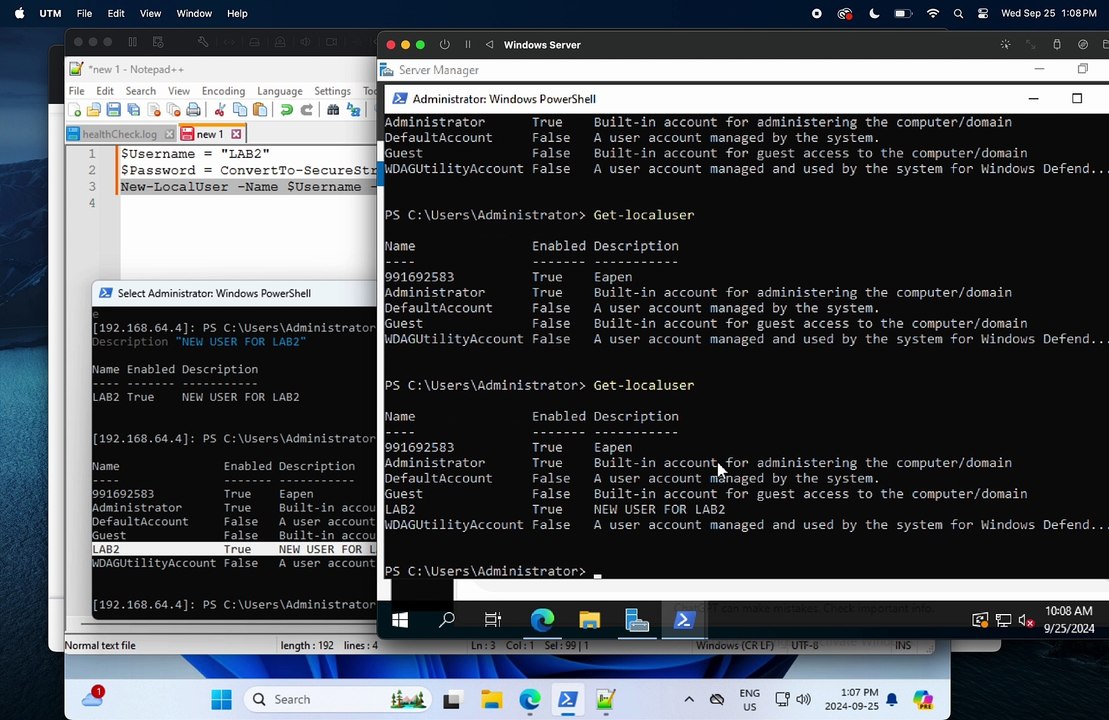The width and height of the screenshot is (1109, 720).
Task: Click the Copilot Preview icon on Windows 11 taskbar
Action: 923,699
